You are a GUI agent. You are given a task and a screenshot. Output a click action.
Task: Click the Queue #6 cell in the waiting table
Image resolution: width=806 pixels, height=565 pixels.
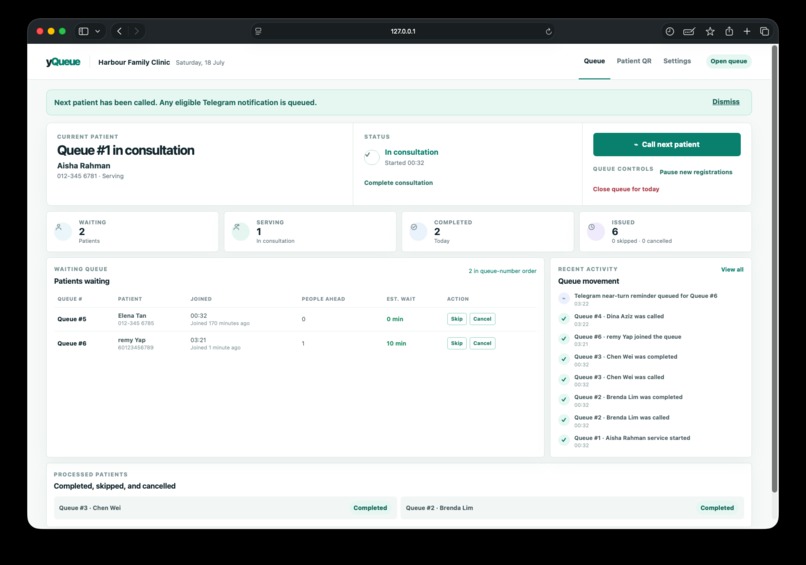point(72,343)
